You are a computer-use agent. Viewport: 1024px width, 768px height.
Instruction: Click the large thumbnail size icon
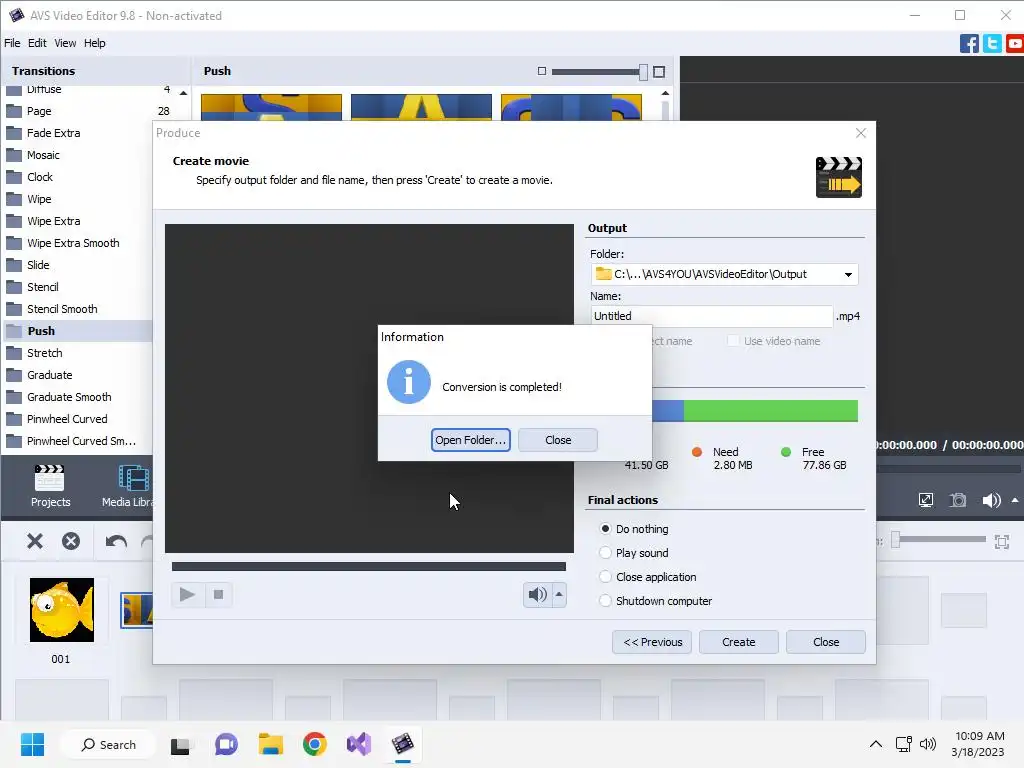659,72
